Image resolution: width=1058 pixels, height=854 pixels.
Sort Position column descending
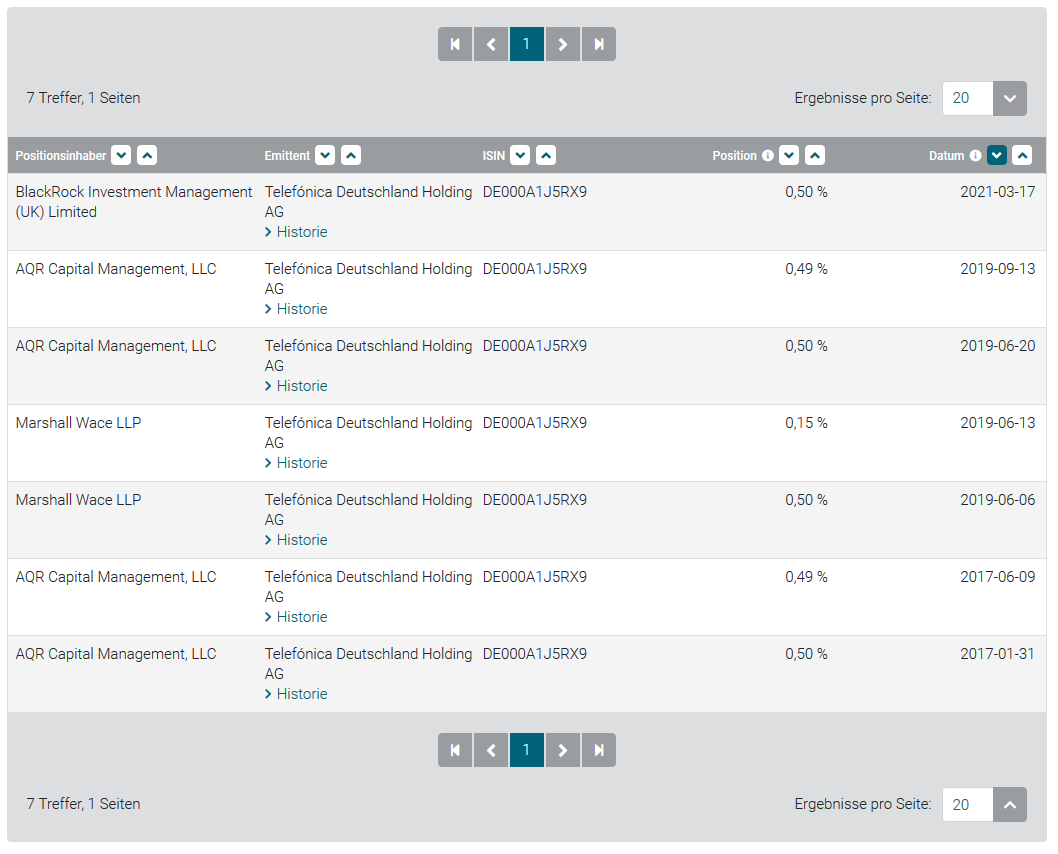click(x=789, y=156)
